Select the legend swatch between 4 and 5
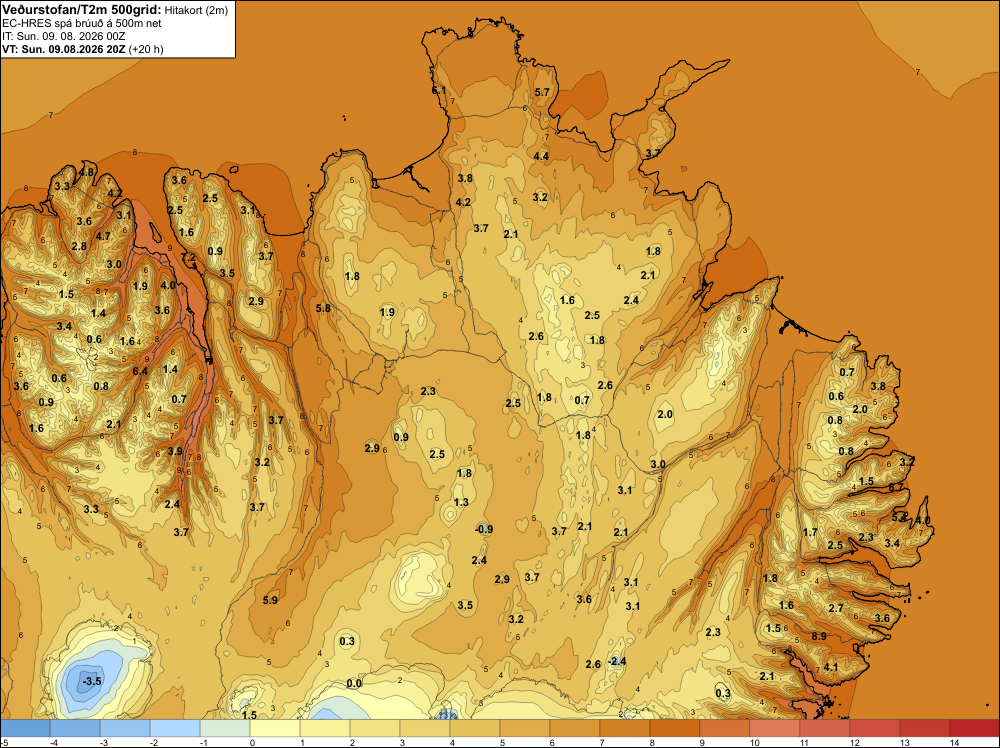Screen dimensions: 1000x748 coord(474,728)
